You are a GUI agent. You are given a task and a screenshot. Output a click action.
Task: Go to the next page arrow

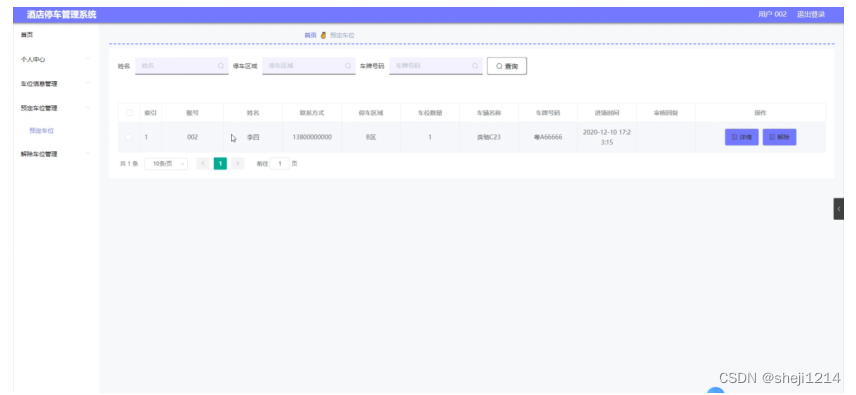pos(237,164)
